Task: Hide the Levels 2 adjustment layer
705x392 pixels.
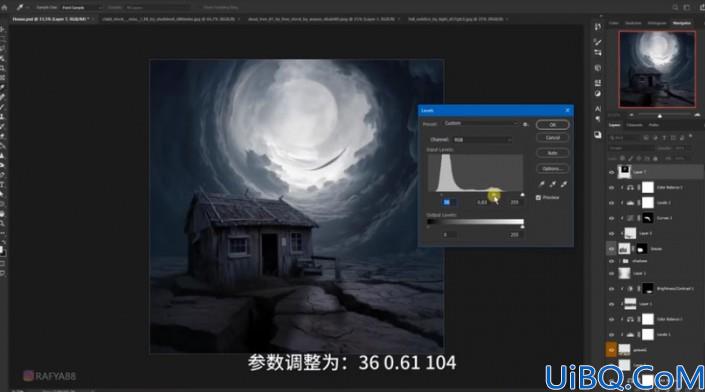Action: [x=611, y=203]
